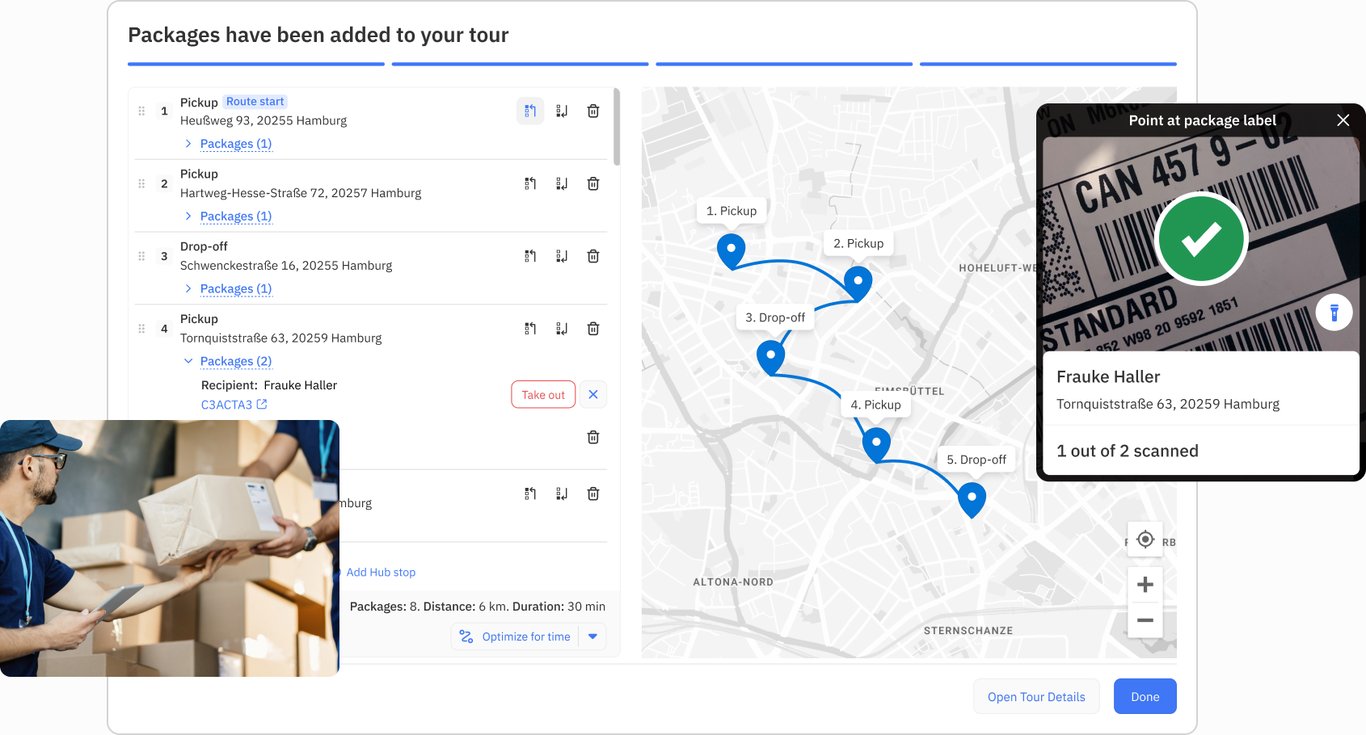
Task: Set Schwenckestraße 16 as route start
Action: click(x=530, y=256)
